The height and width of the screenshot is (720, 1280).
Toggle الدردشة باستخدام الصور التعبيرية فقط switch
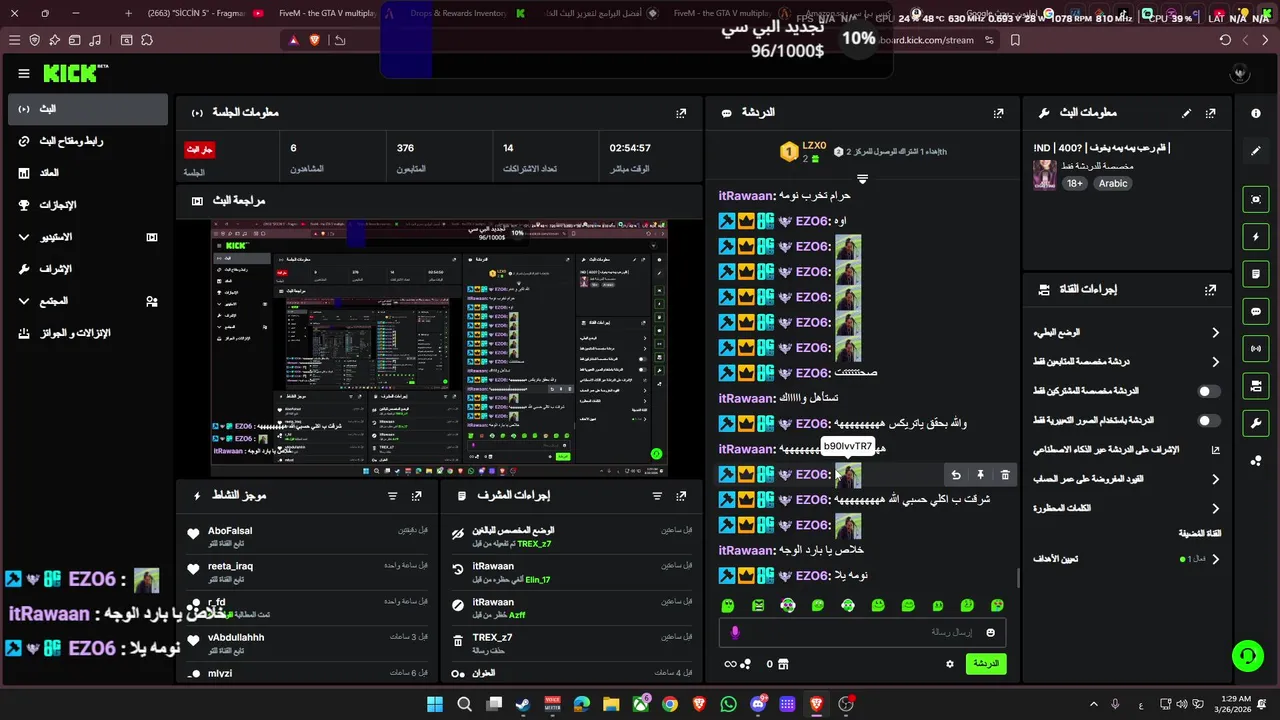tap(1209, 421)
